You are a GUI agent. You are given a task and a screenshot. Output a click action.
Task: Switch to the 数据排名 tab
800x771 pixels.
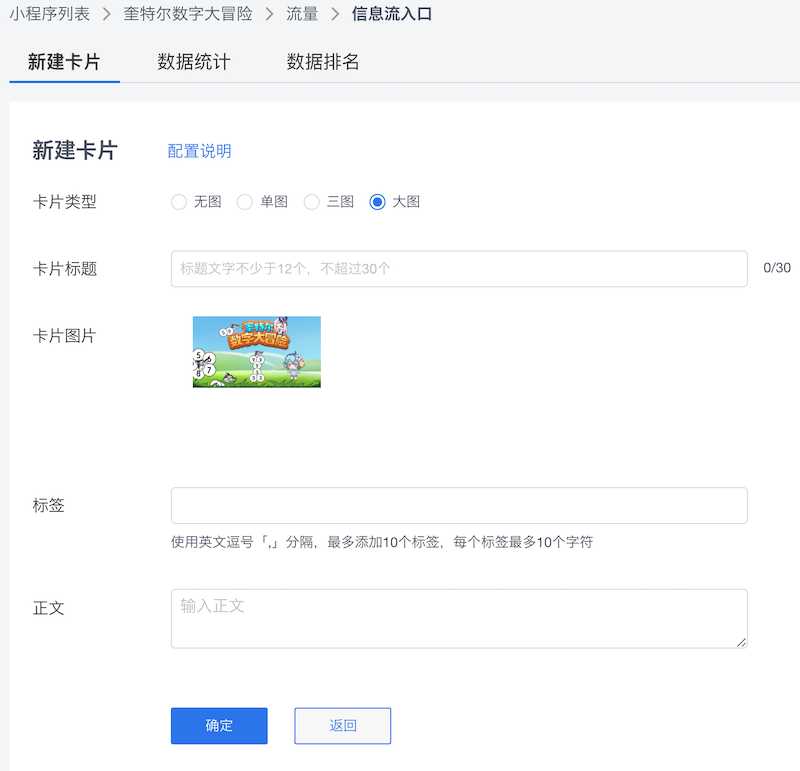point(323,62)
